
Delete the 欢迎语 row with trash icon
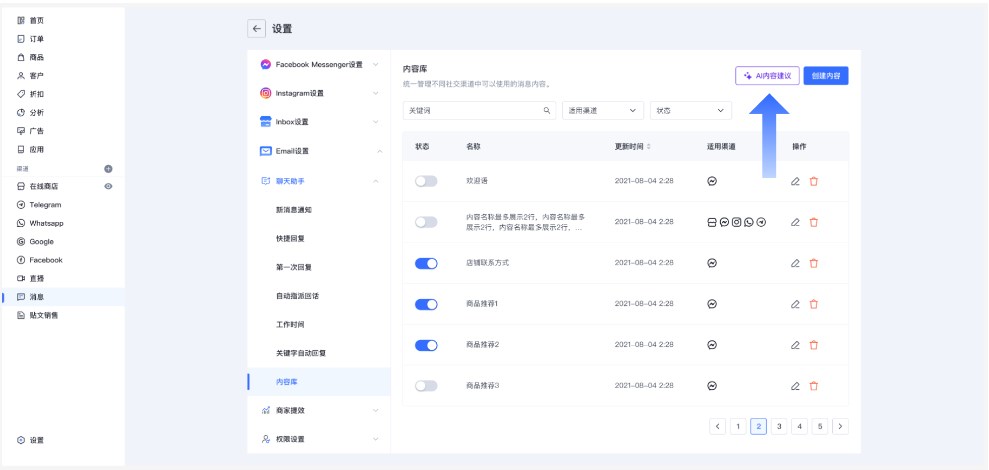click(x=814, y=181)
